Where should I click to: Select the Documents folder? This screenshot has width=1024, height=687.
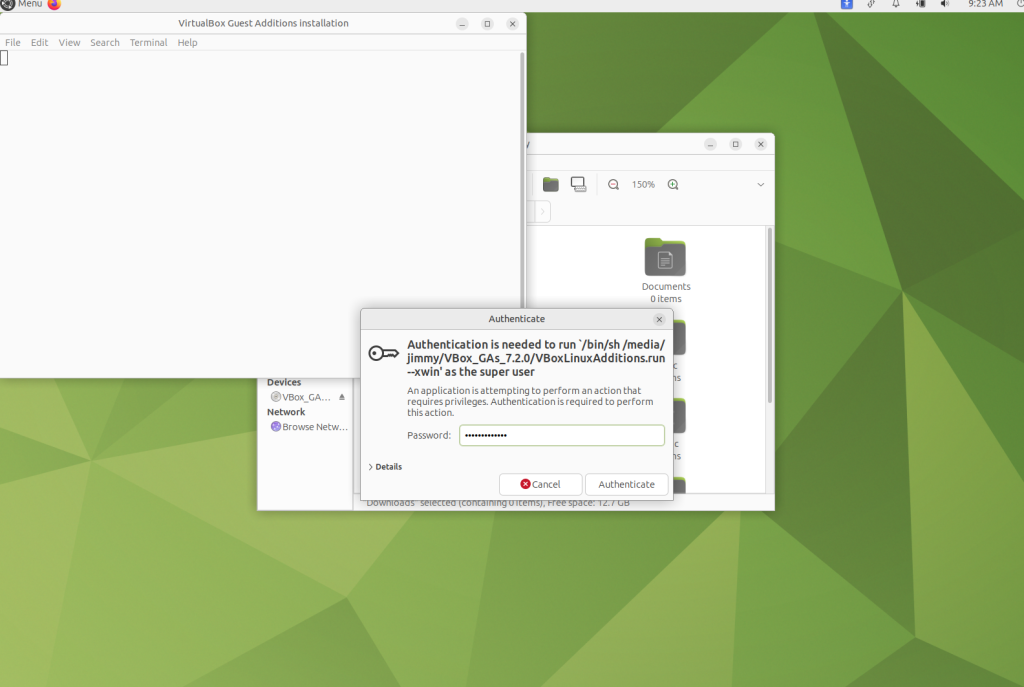(665, 271)
